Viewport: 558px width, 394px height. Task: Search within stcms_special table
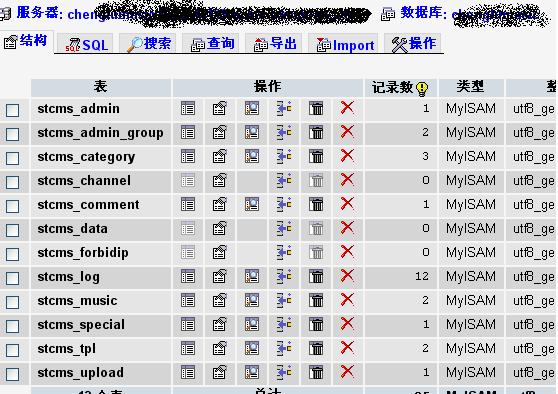click(x=252, y=324)
